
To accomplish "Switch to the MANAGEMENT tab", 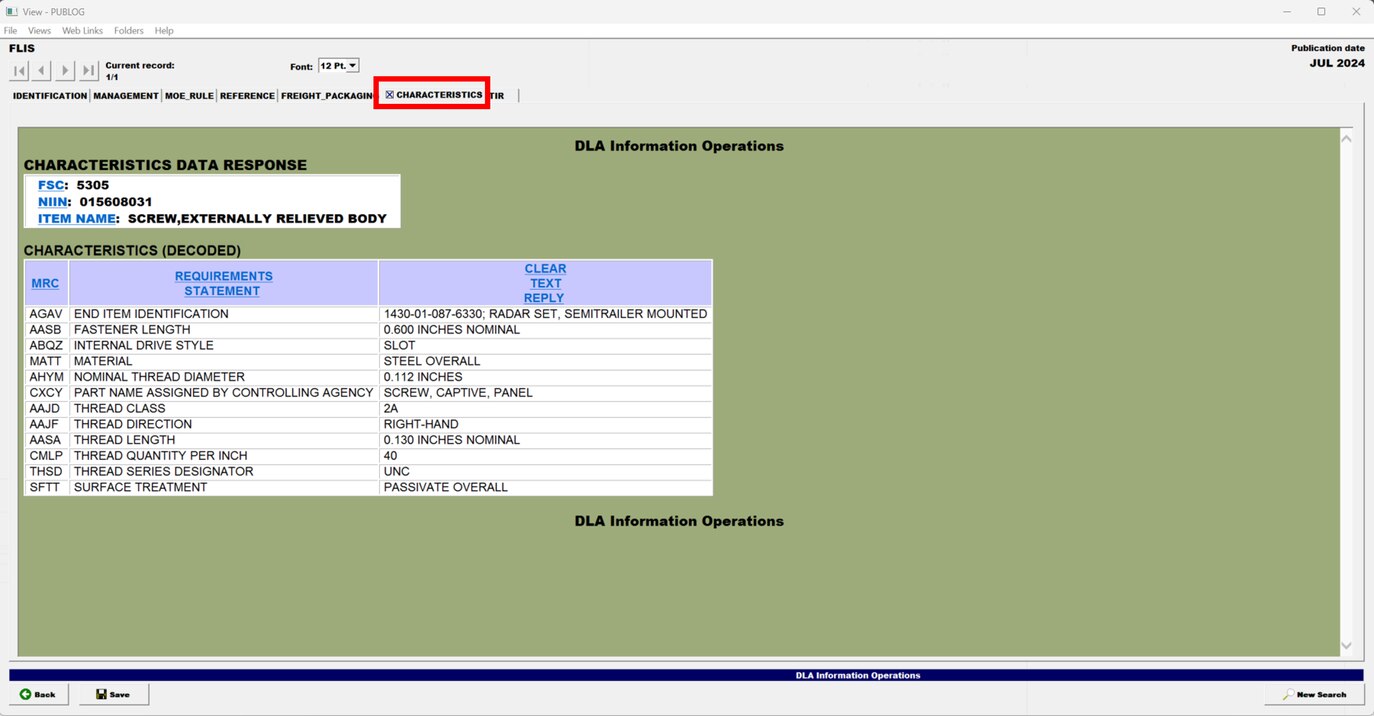I will click(126, 96).
